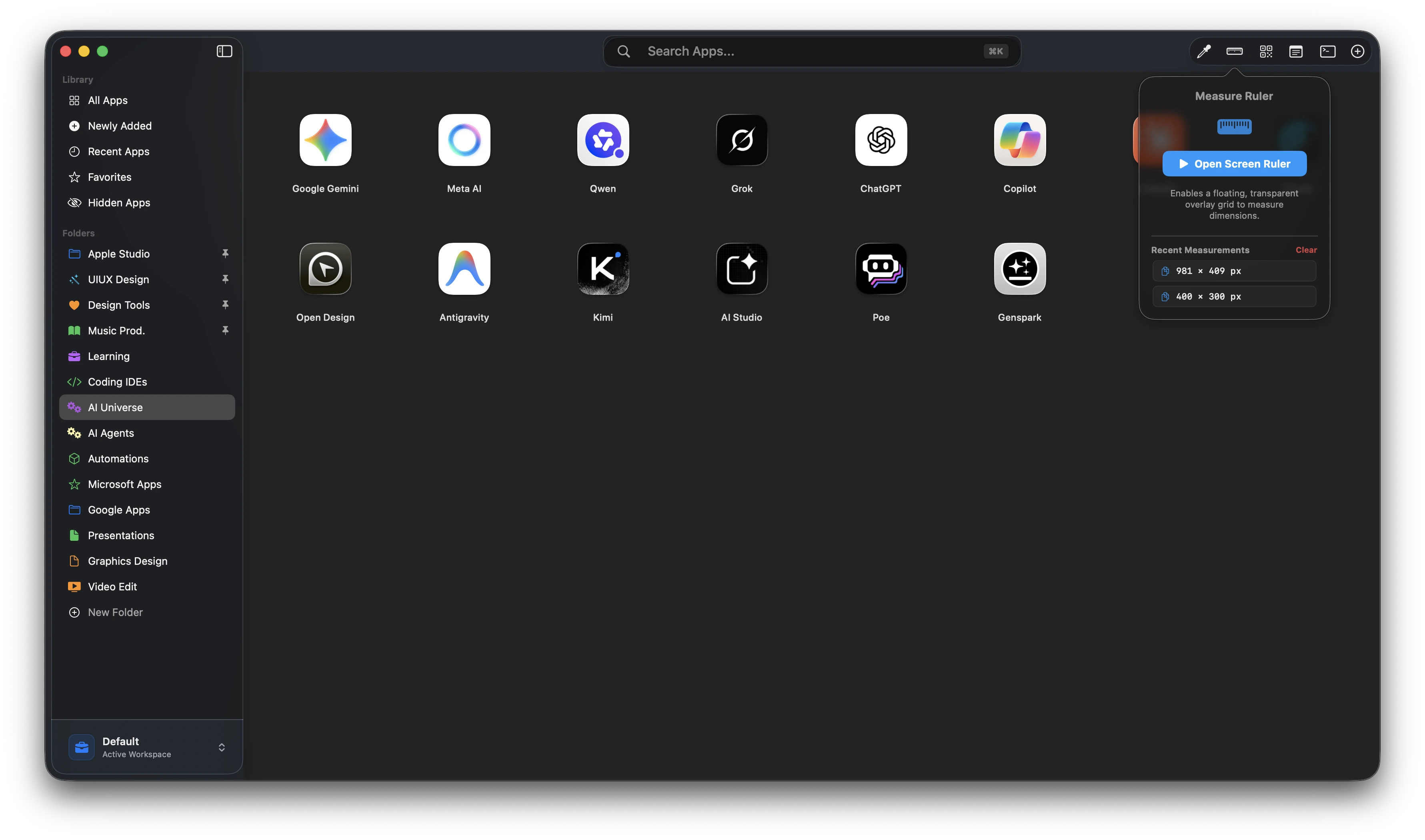This screenshot has width=1425, height=840.
Task: Unpin the Design Tools folder
Action: (225, 304)
